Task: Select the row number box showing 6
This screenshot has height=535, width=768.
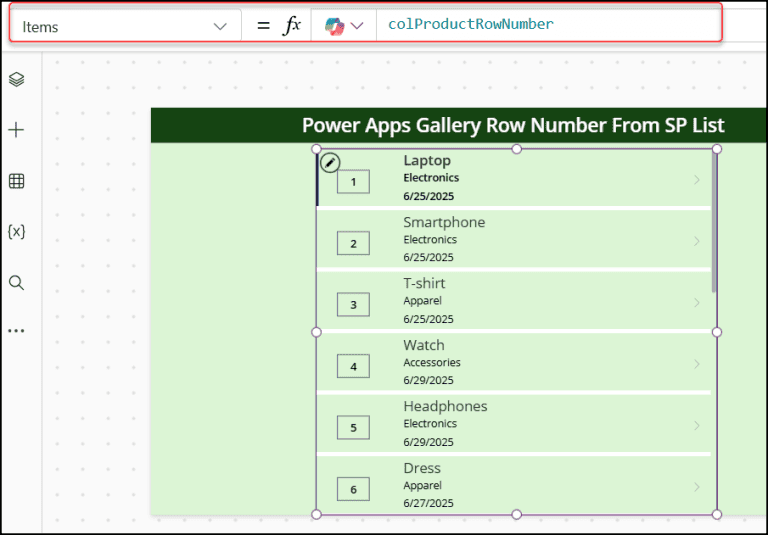Action: 353,489
